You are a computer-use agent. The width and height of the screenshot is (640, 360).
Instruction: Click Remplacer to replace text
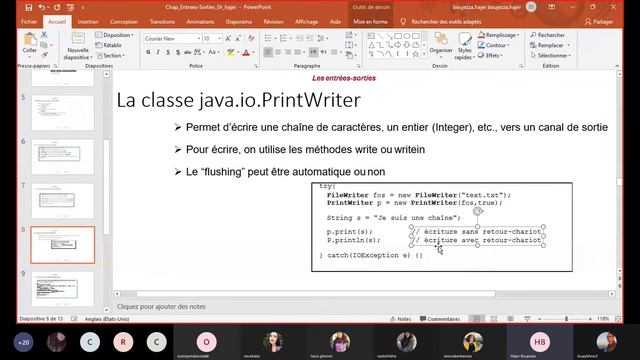pos(550,45)
